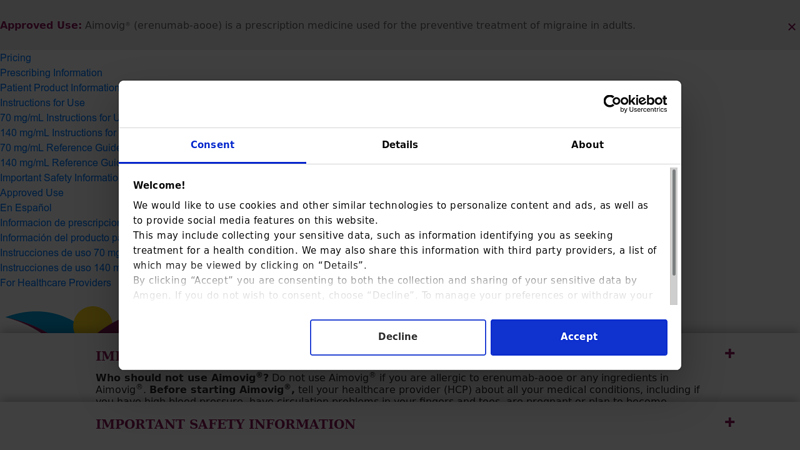
Task: Open Prescribing Information link
Action: point(51,73)
